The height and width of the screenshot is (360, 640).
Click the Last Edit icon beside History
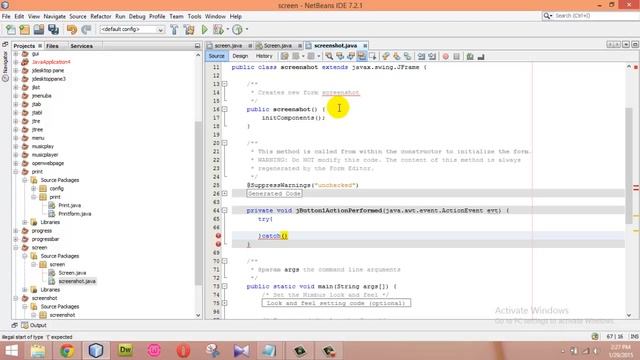coord(284,56)
